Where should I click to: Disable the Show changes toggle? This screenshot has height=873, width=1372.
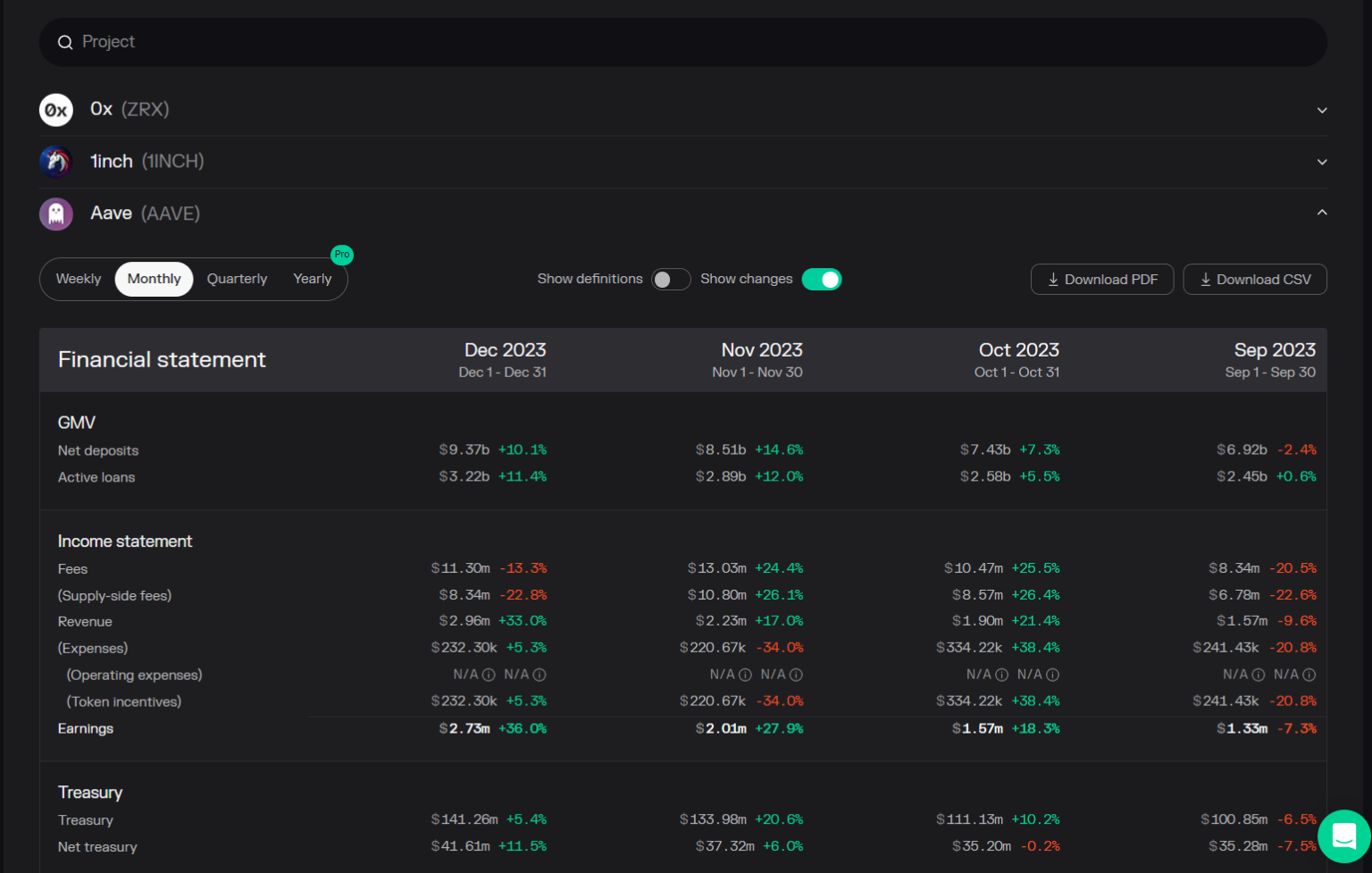tap(822, 279)
